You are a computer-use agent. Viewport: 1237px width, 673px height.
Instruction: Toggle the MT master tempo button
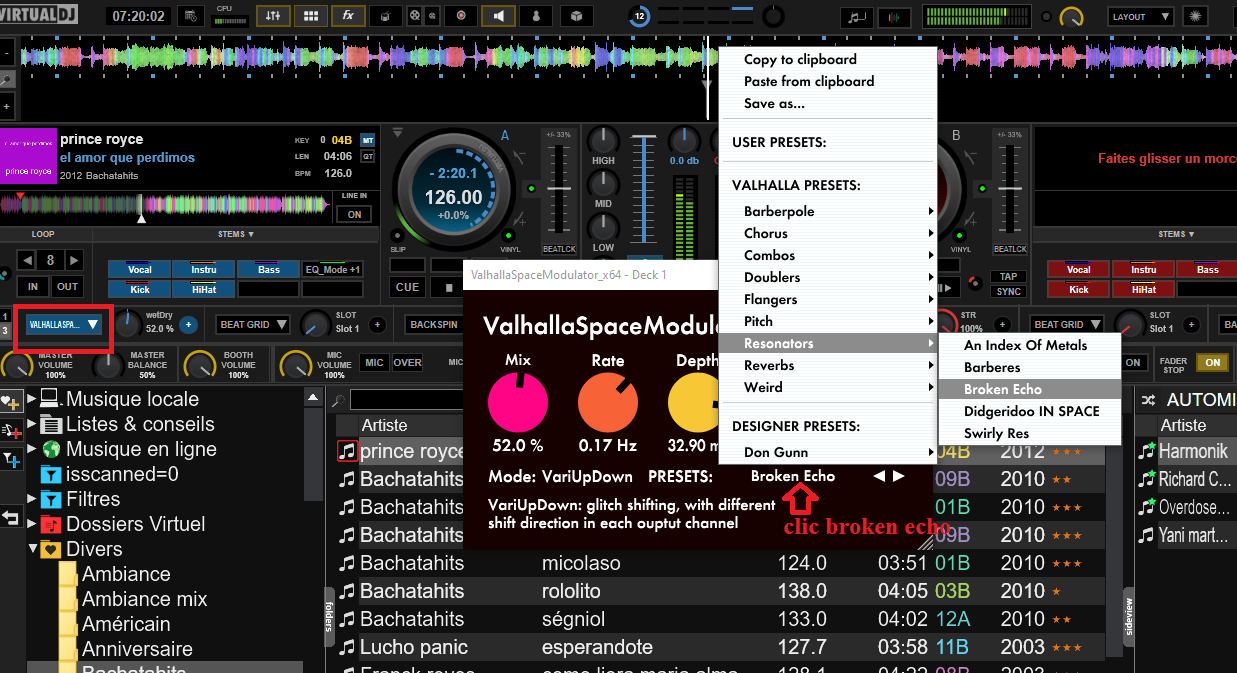tap(367, 139)
